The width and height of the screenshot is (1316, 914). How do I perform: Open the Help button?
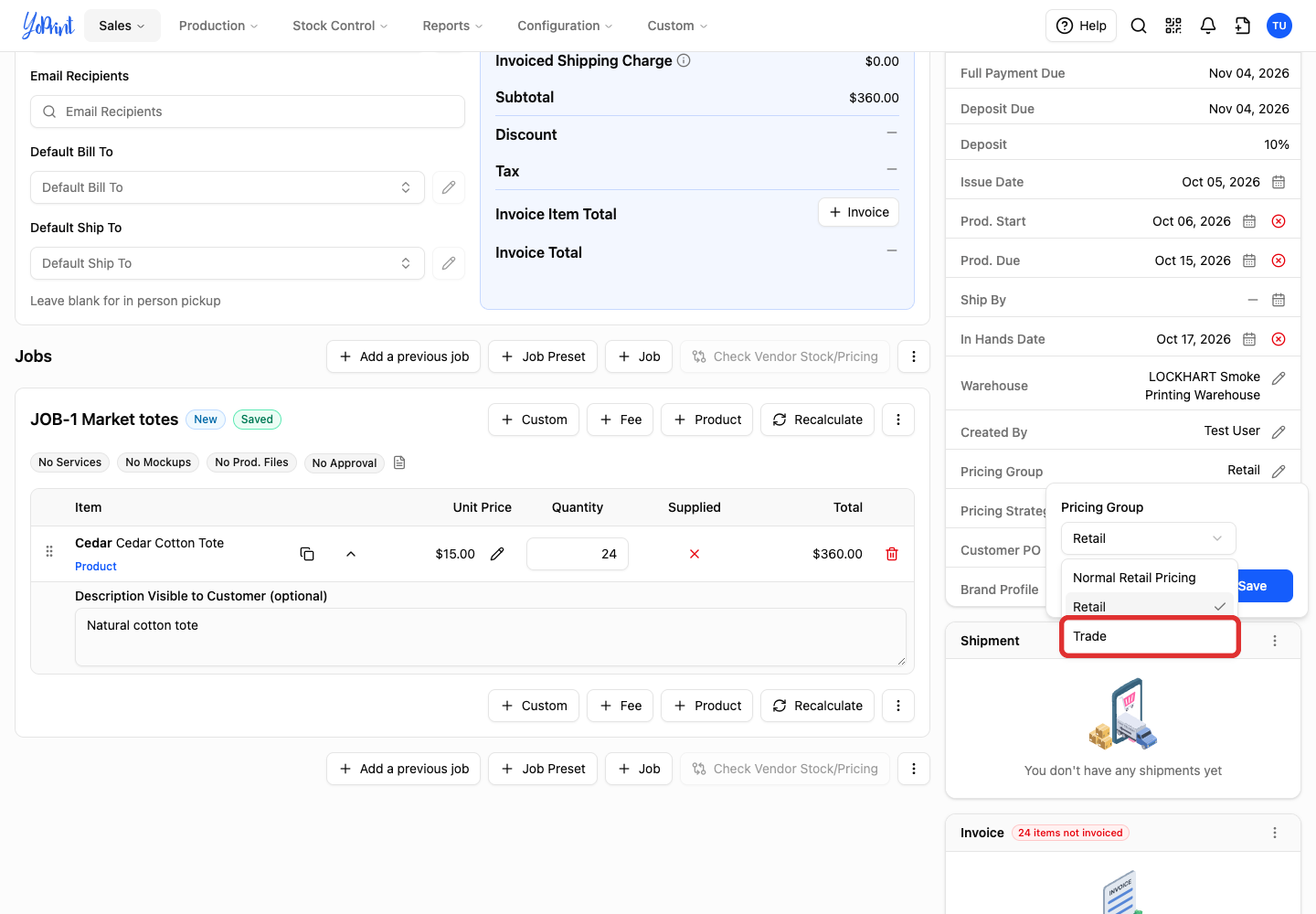coord(1081,26)
